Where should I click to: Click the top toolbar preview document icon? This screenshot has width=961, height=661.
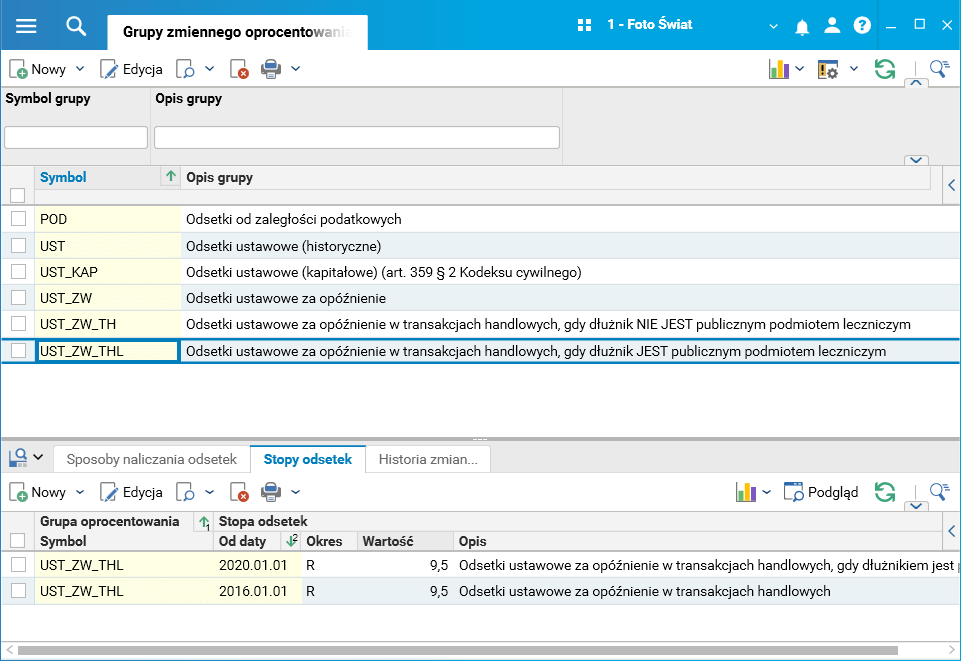tap(185, 69)
